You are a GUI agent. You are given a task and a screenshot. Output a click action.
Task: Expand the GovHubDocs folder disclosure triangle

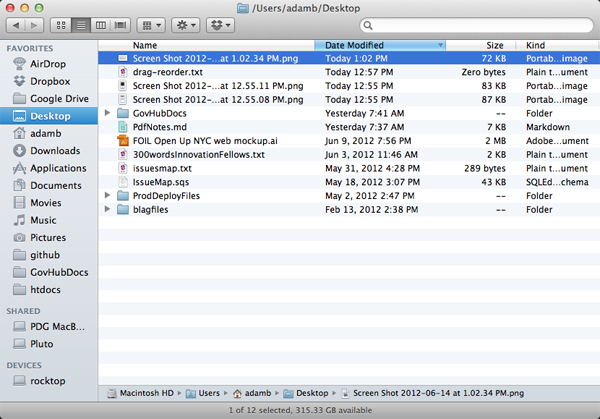click(108, 112)
